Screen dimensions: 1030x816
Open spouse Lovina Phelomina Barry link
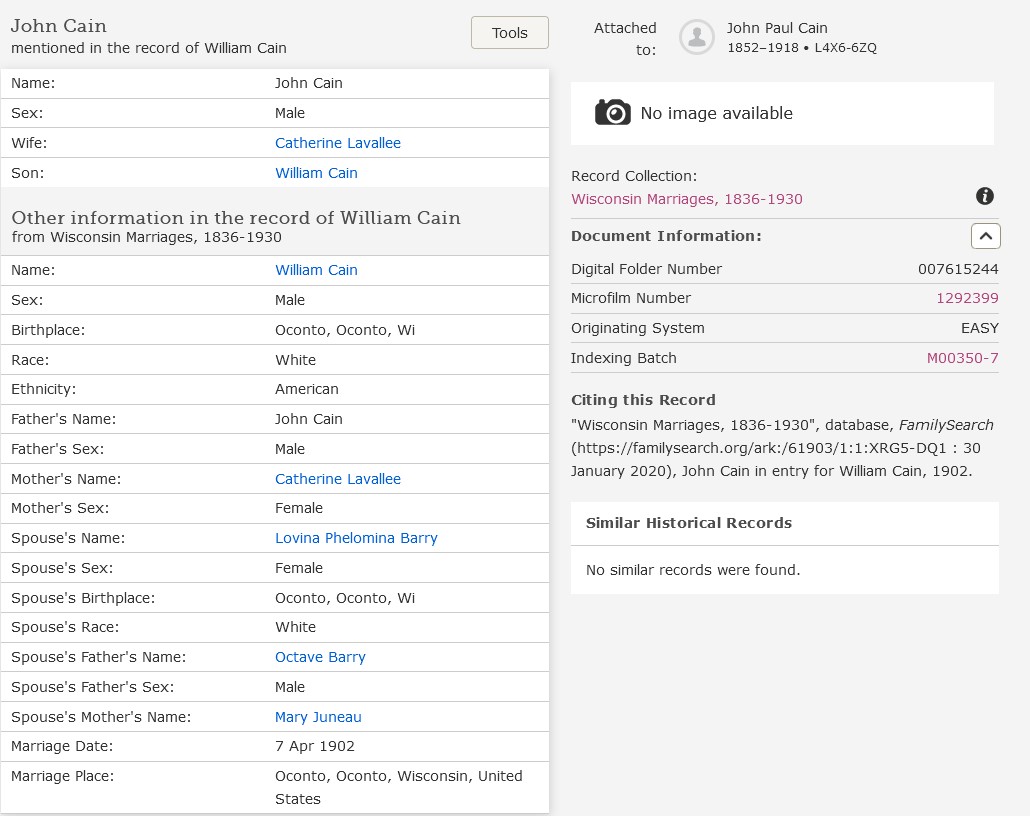(356, 538)
